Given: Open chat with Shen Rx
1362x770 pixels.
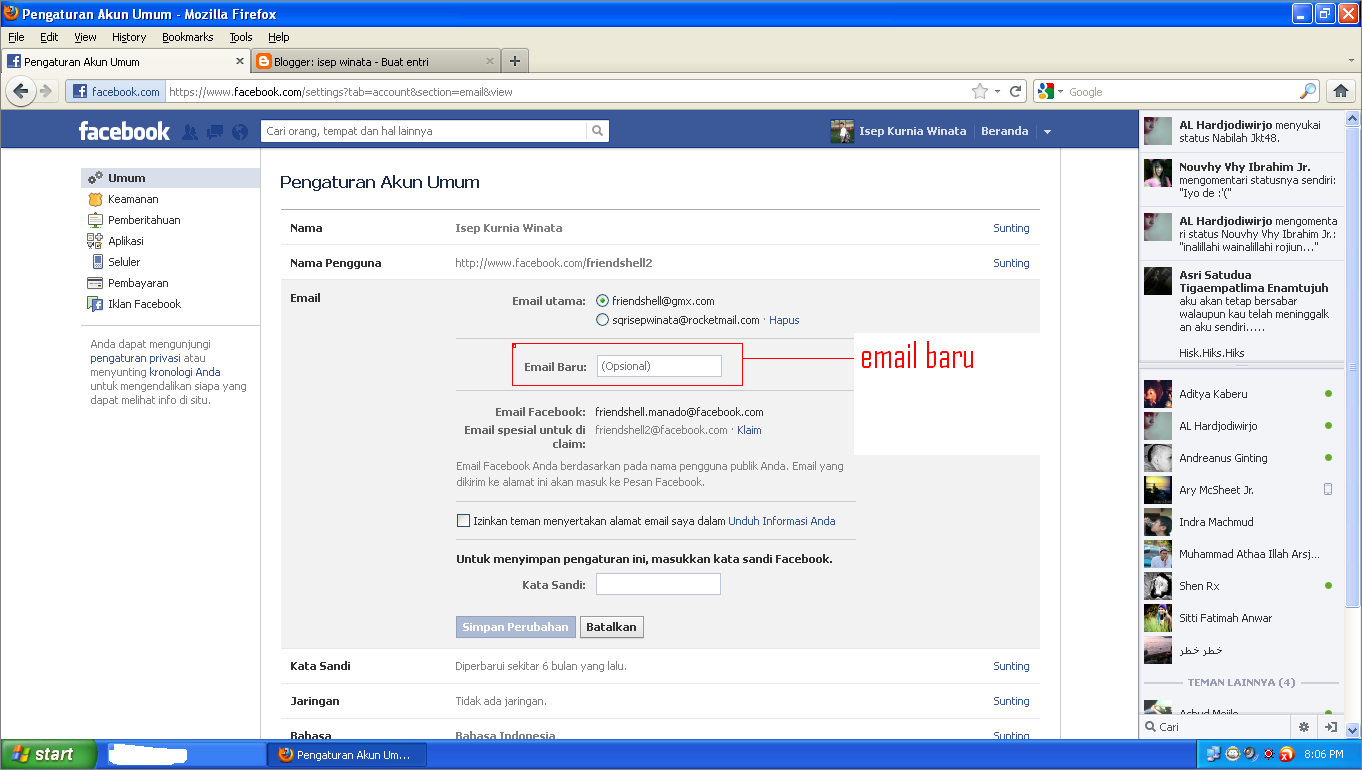Looking at the screenshot, I should point(1240,586).
